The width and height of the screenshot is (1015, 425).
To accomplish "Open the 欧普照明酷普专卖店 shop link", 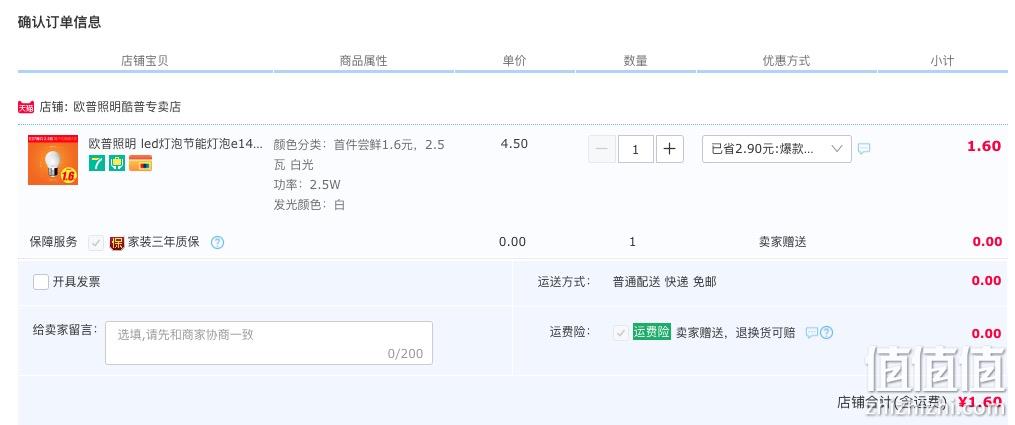I will click(x=127, y=107).
